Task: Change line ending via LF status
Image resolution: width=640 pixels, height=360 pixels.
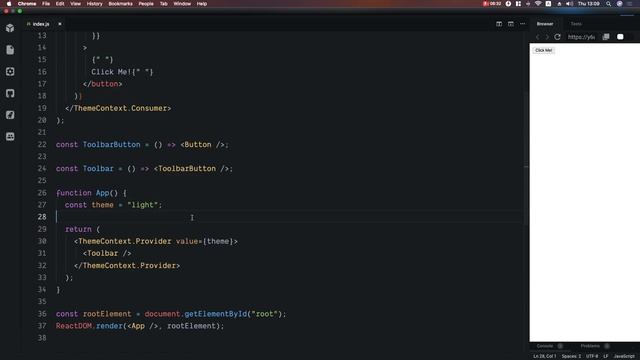Action: [606, 356]
